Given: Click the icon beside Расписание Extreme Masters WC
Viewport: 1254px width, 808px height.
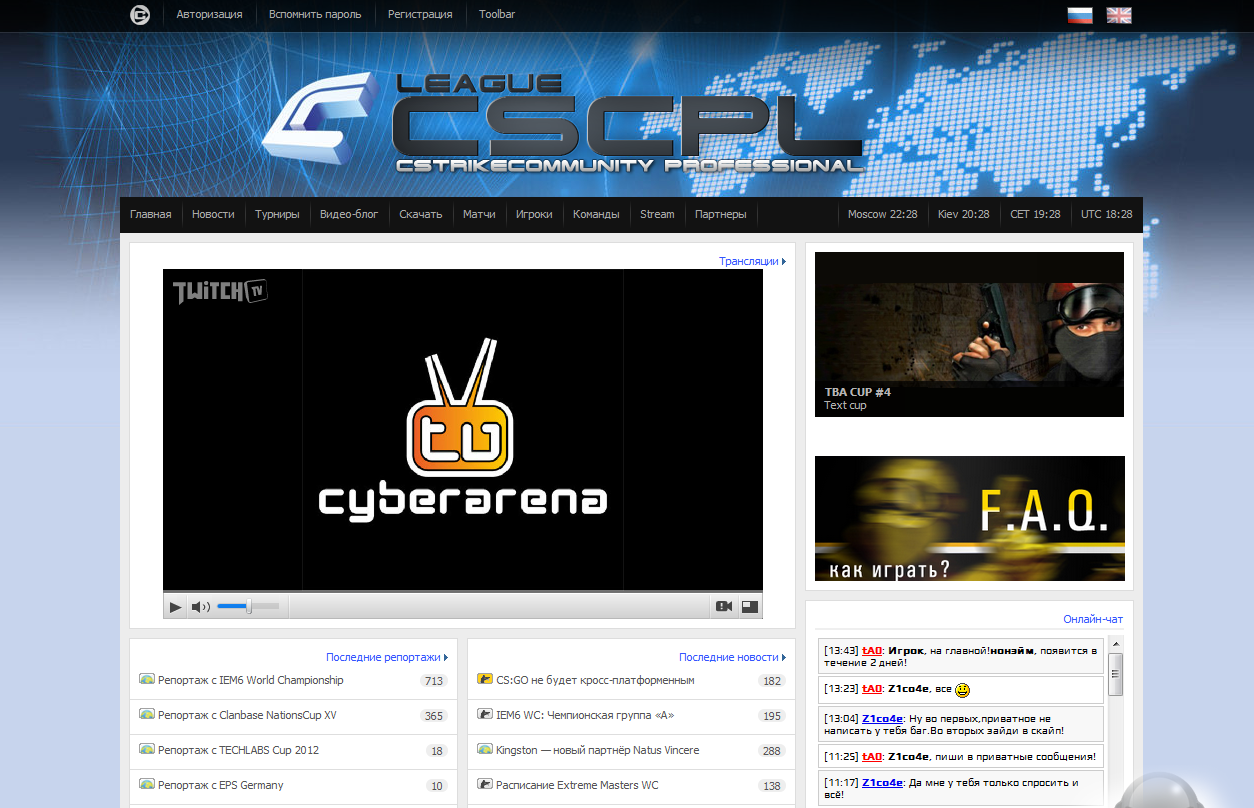Looking at the screenshot, I should 485,785.
